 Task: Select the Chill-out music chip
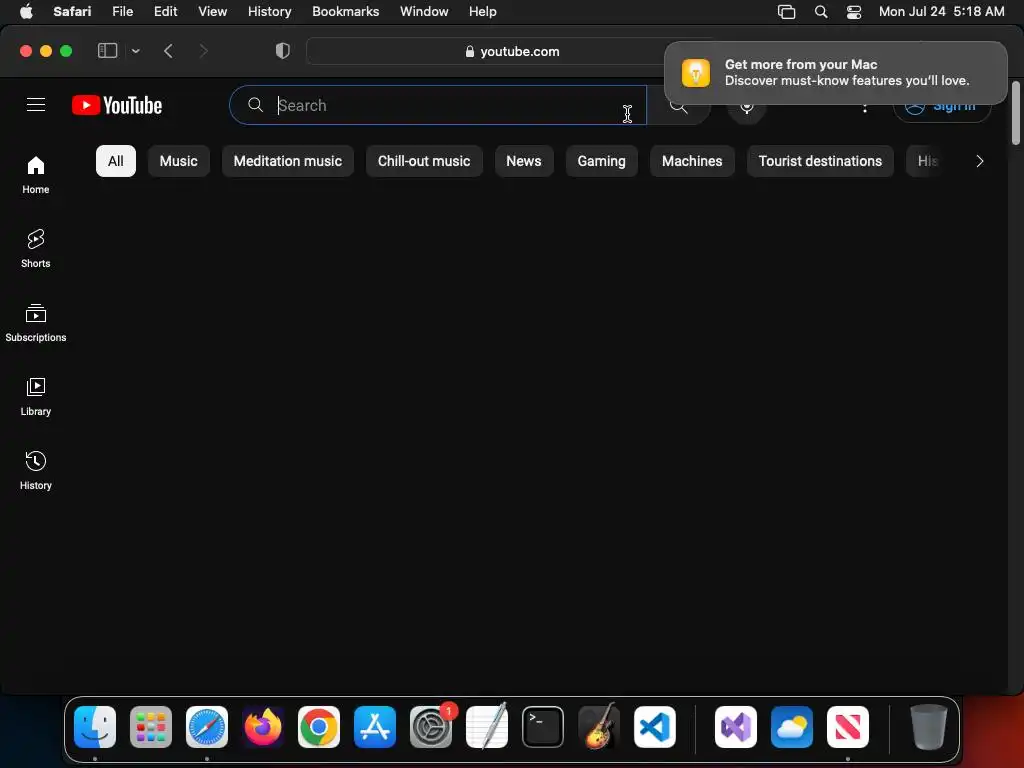[424, 161]
